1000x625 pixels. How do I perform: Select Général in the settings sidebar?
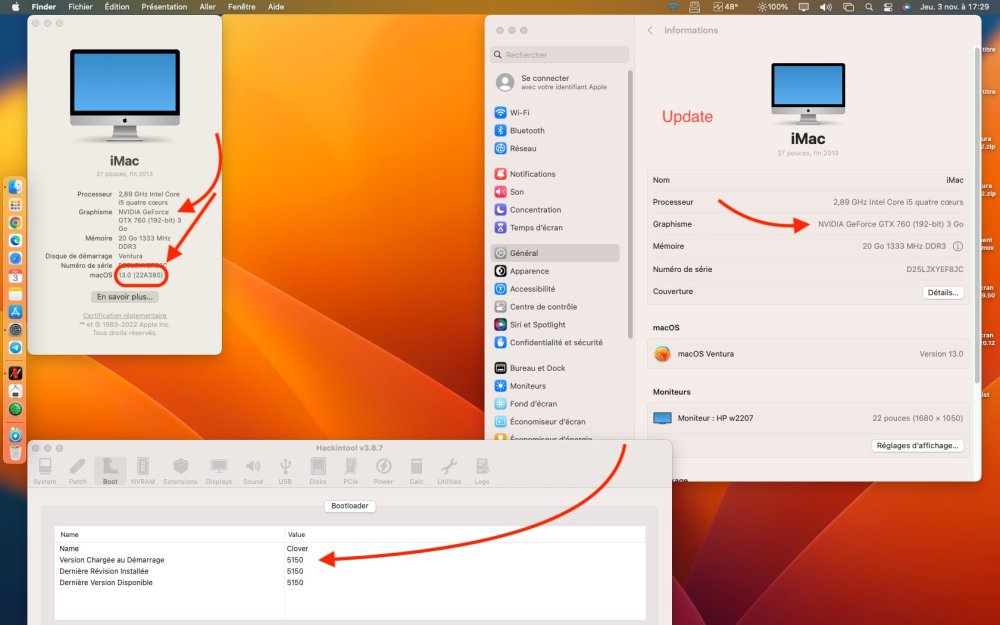click(555, 253)
